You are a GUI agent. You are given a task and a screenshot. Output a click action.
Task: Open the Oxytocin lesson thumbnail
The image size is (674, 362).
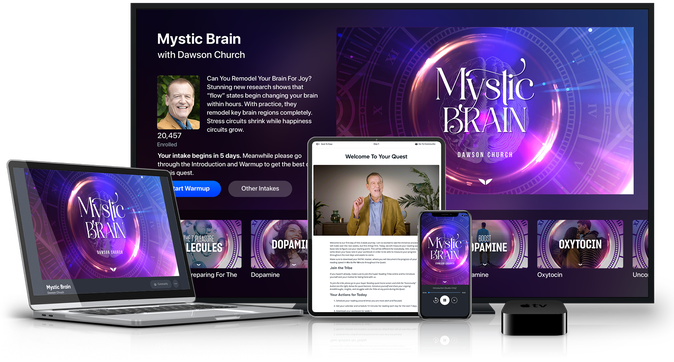coord(580,244)
